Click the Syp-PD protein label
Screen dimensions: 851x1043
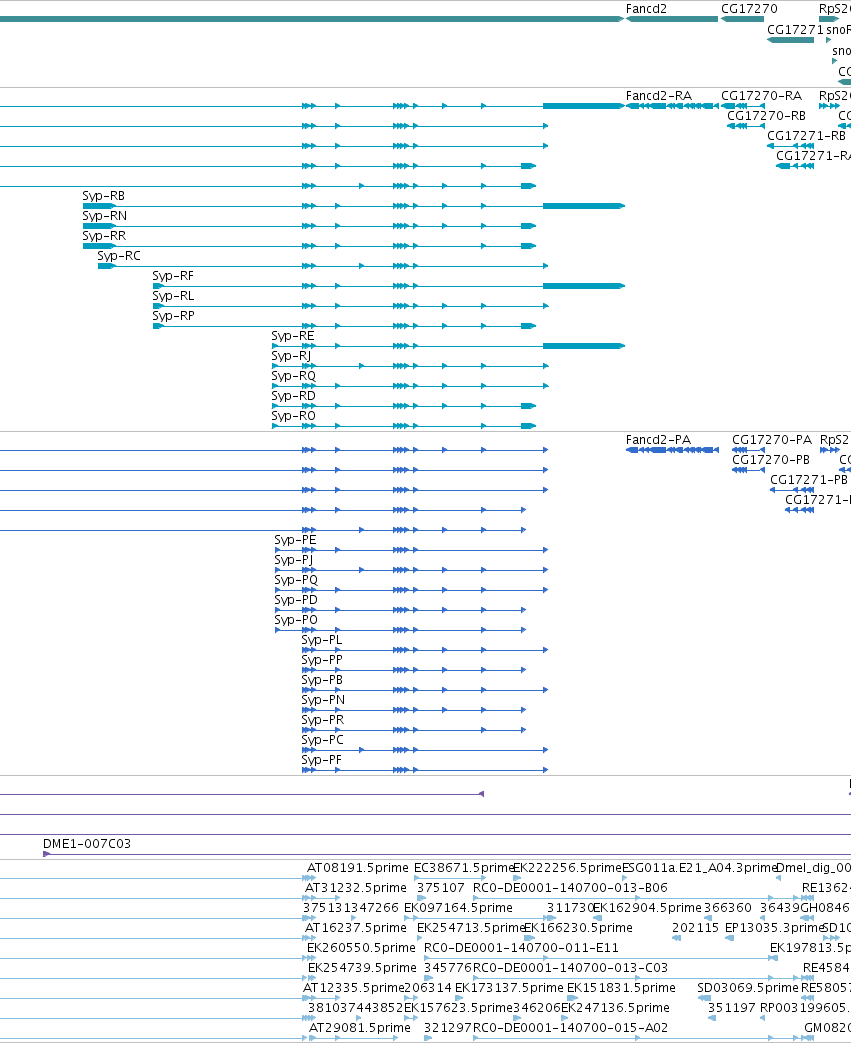[x=296, y=599]
